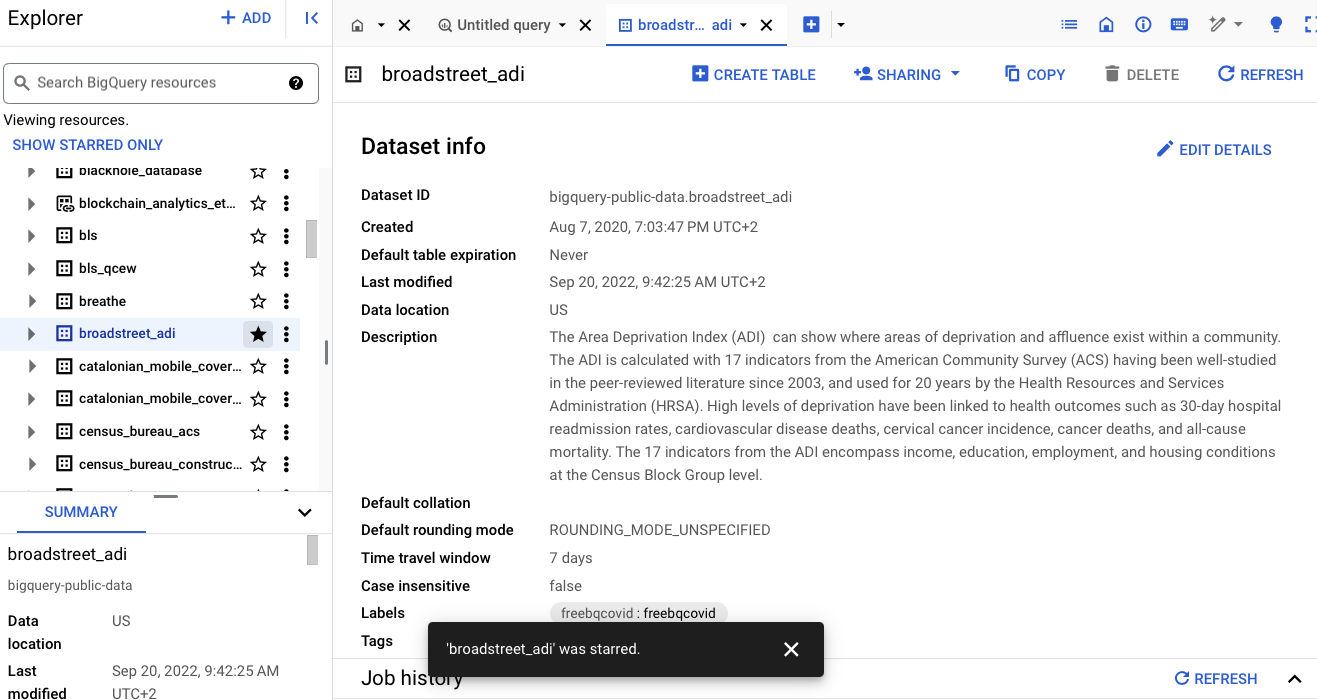Click the freebqcovid label chip
This screenshot has height=700, width=1317.
pos(638,613)
